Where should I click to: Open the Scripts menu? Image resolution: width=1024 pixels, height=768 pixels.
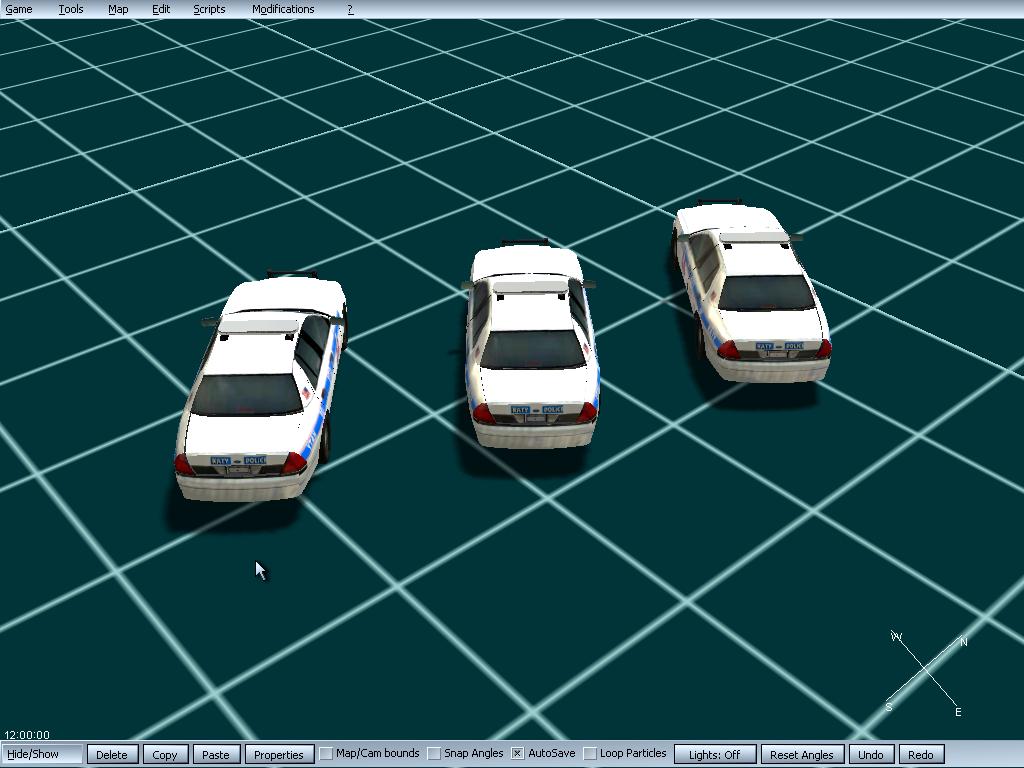209,9
